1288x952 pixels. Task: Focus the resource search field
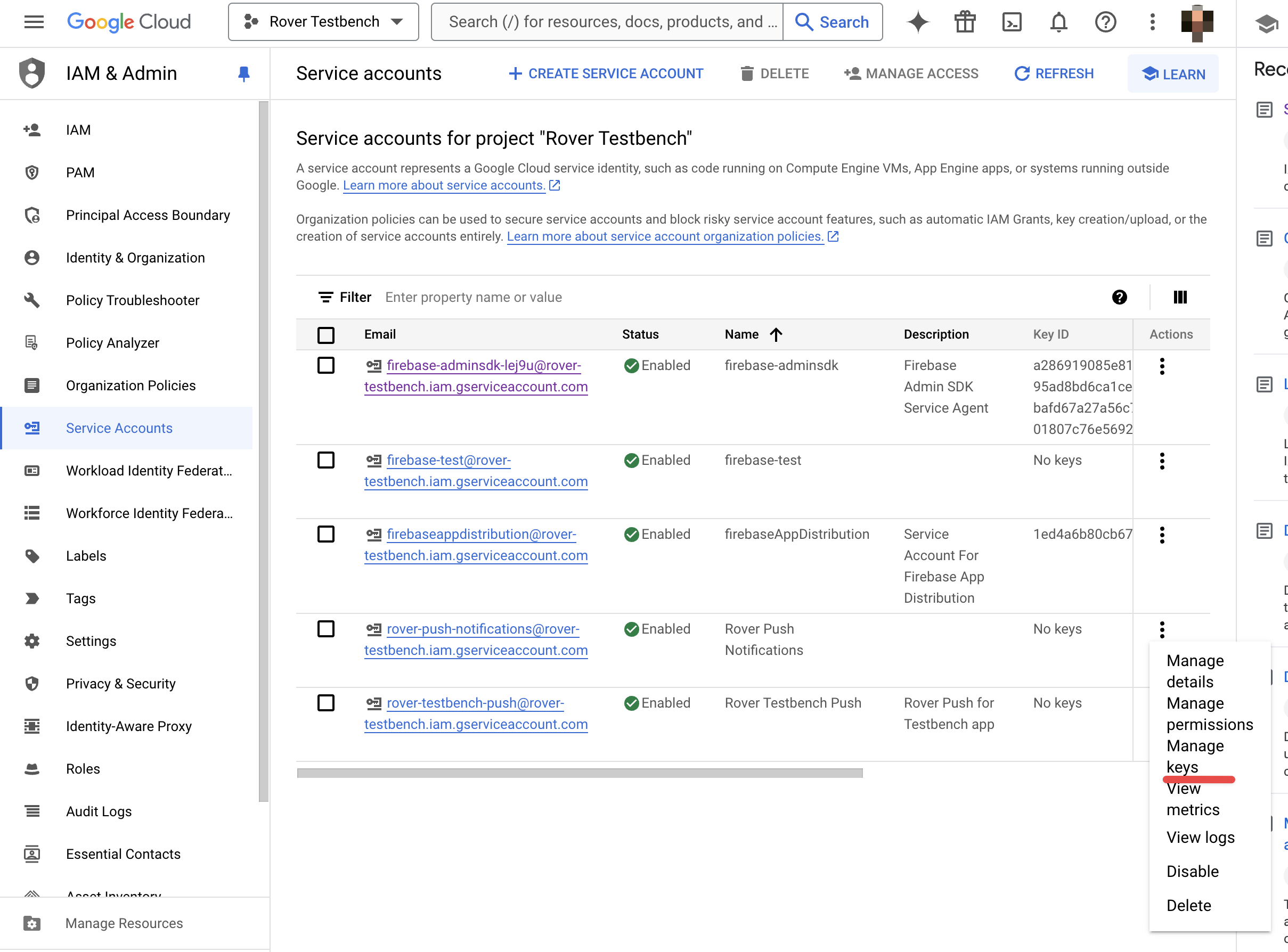[607, 22]
